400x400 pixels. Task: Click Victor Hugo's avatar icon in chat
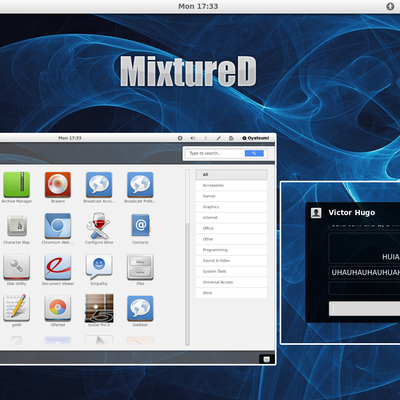pyautogui.click(x=316, y=213)
